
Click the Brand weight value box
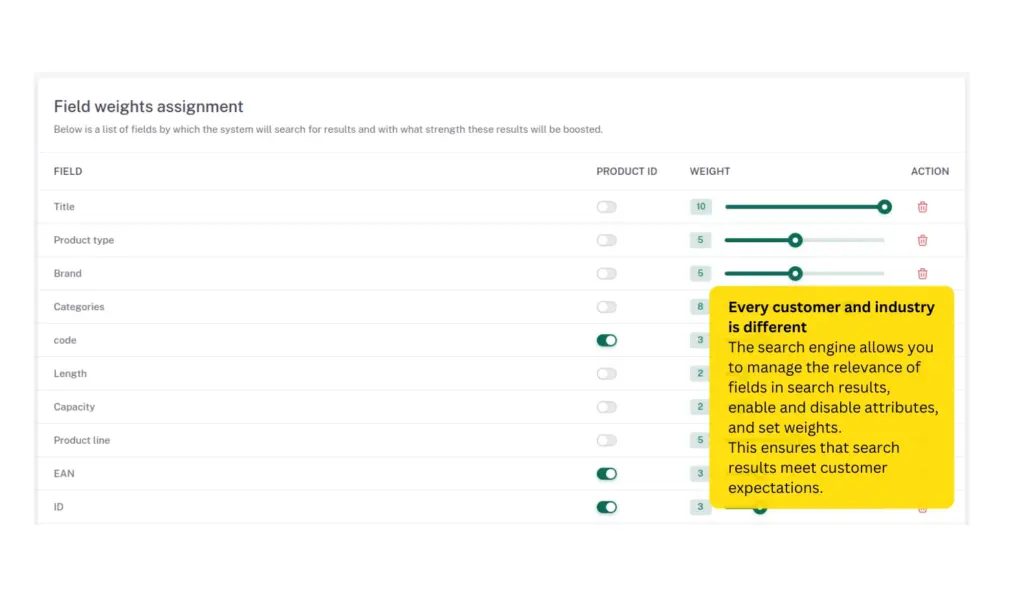pos(700,274)
